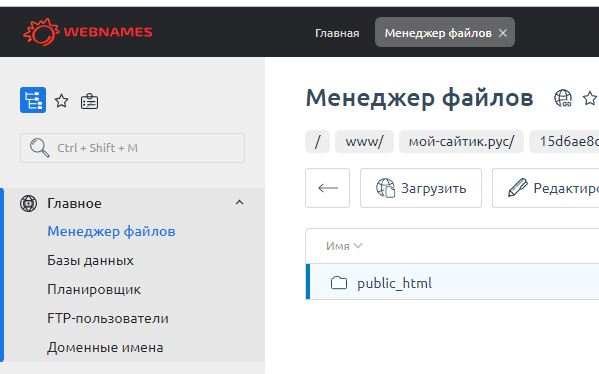Close the Менеджер файлов tab

point(503,33)
